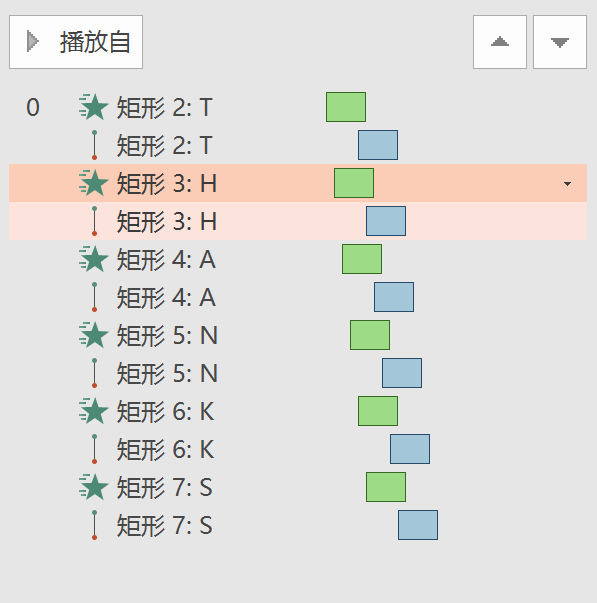Click the motion path icon for 矩形 7: S
The height and width of the screenshot is (603, 597).
(x=95, y=525)
